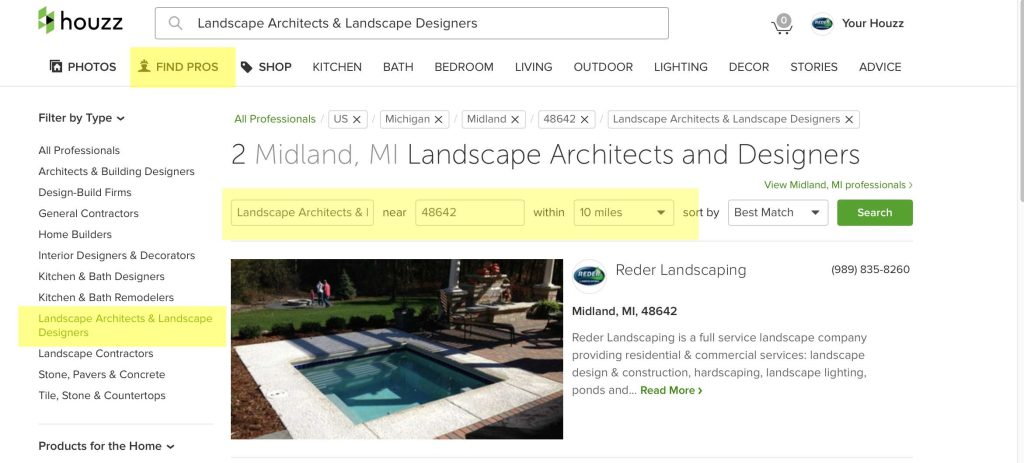Click the Find Pros person icon
This screenshot has width=1024, height=463.
click(144, 67)
